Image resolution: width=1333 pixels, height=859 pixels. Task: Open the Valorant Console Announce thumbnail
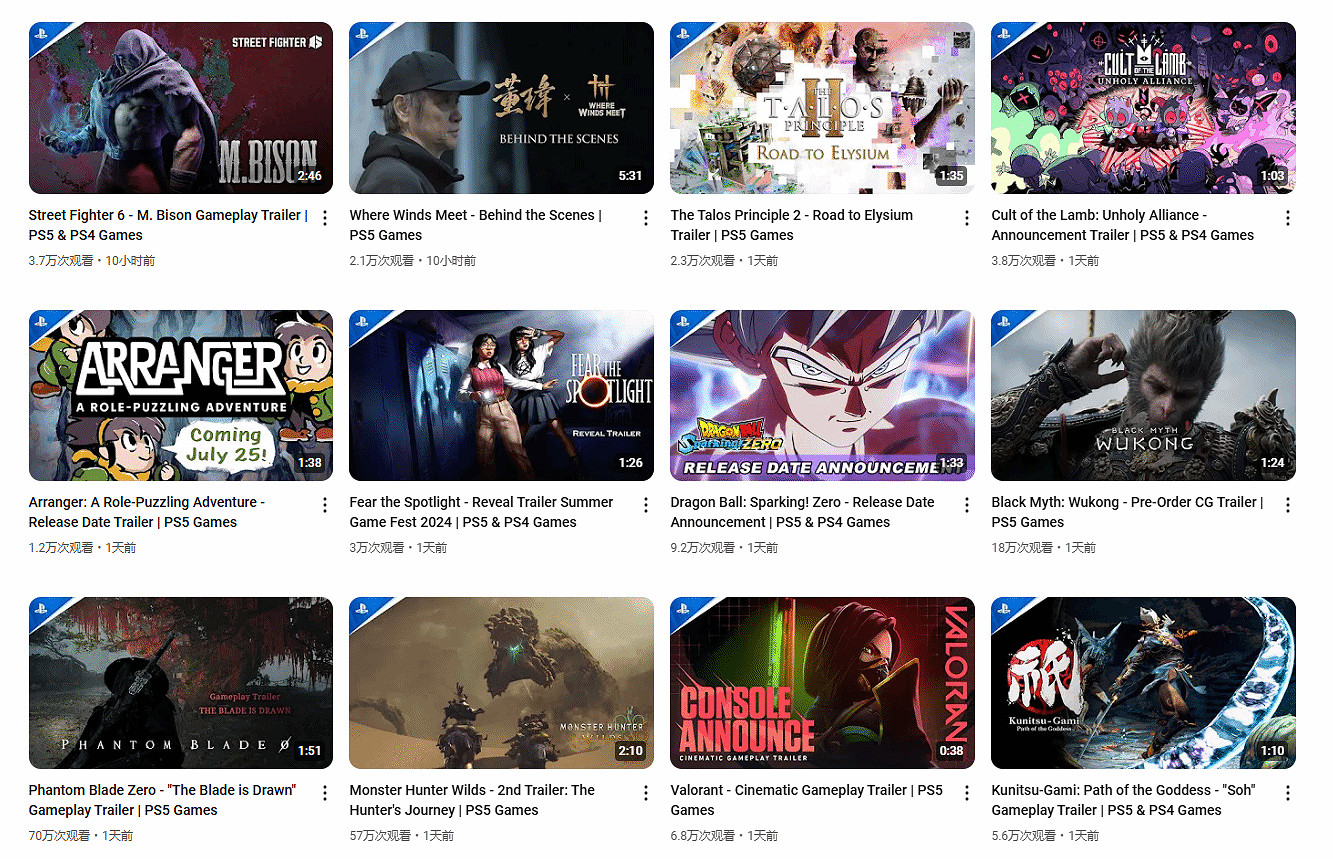tap(822, 683)
